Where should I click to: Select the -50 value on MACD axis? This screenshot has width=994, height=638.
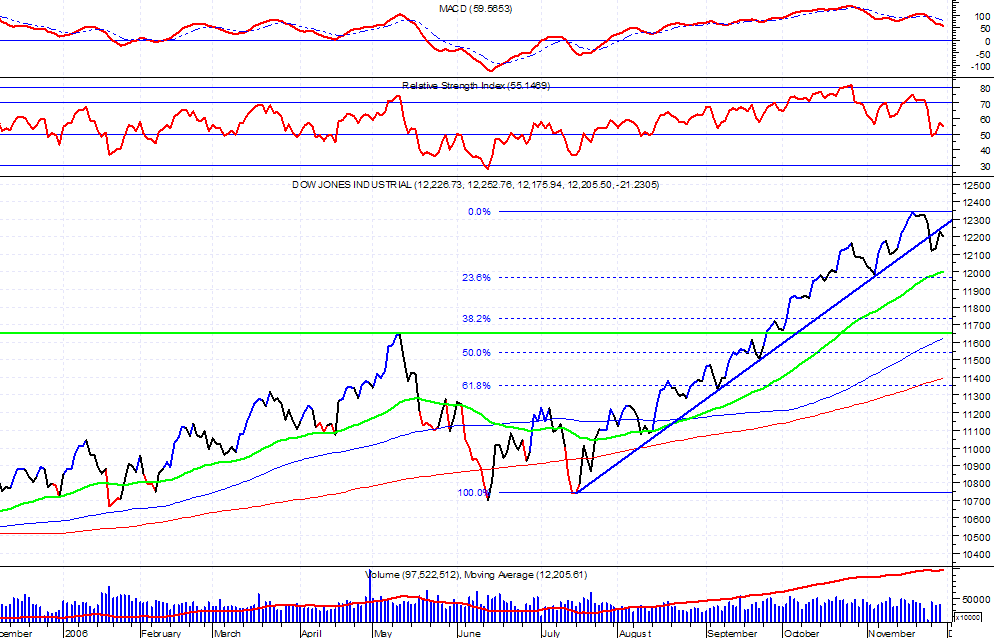pos(983,55)
